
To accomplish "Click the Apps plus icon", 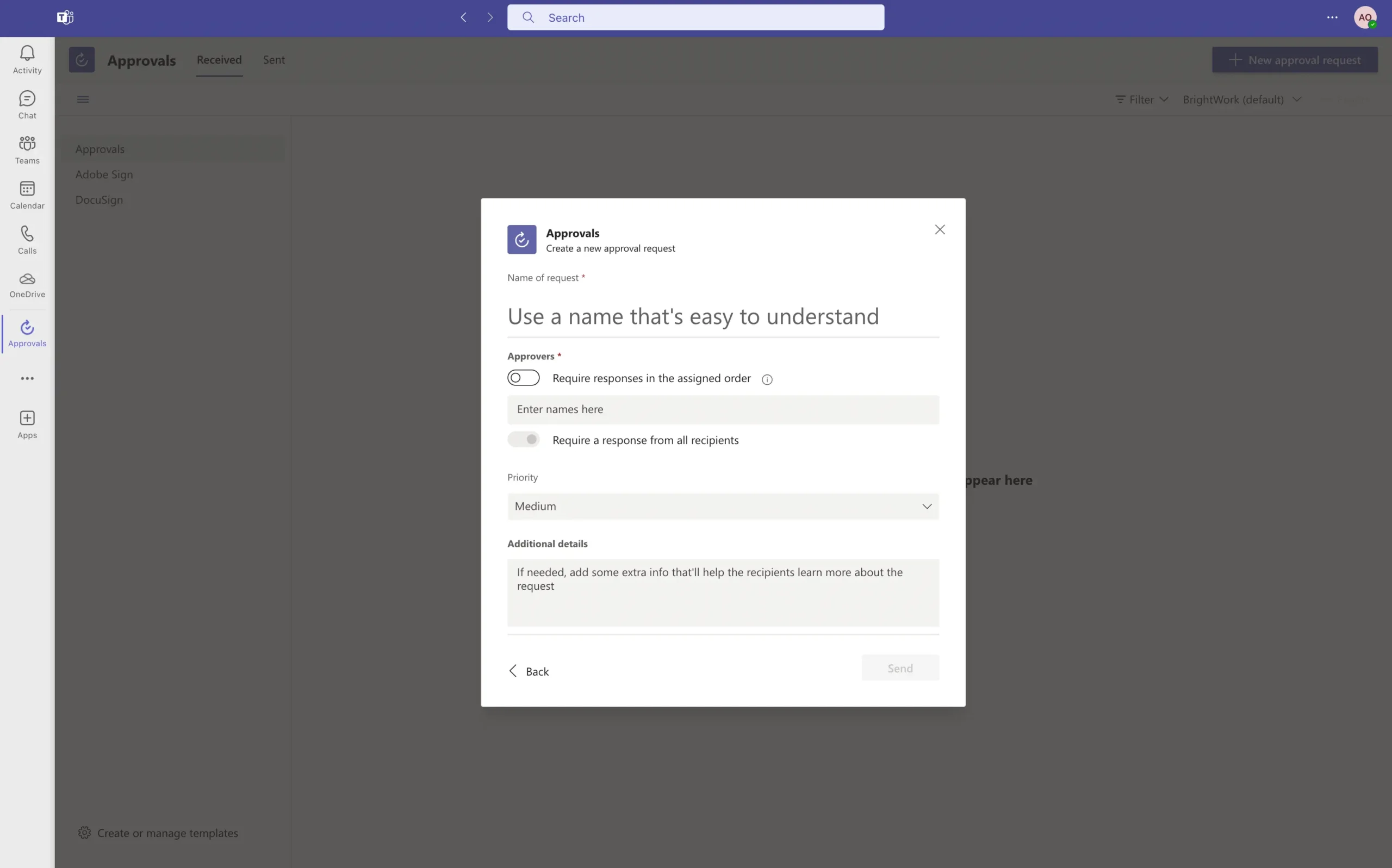I will tap(27, 424).
